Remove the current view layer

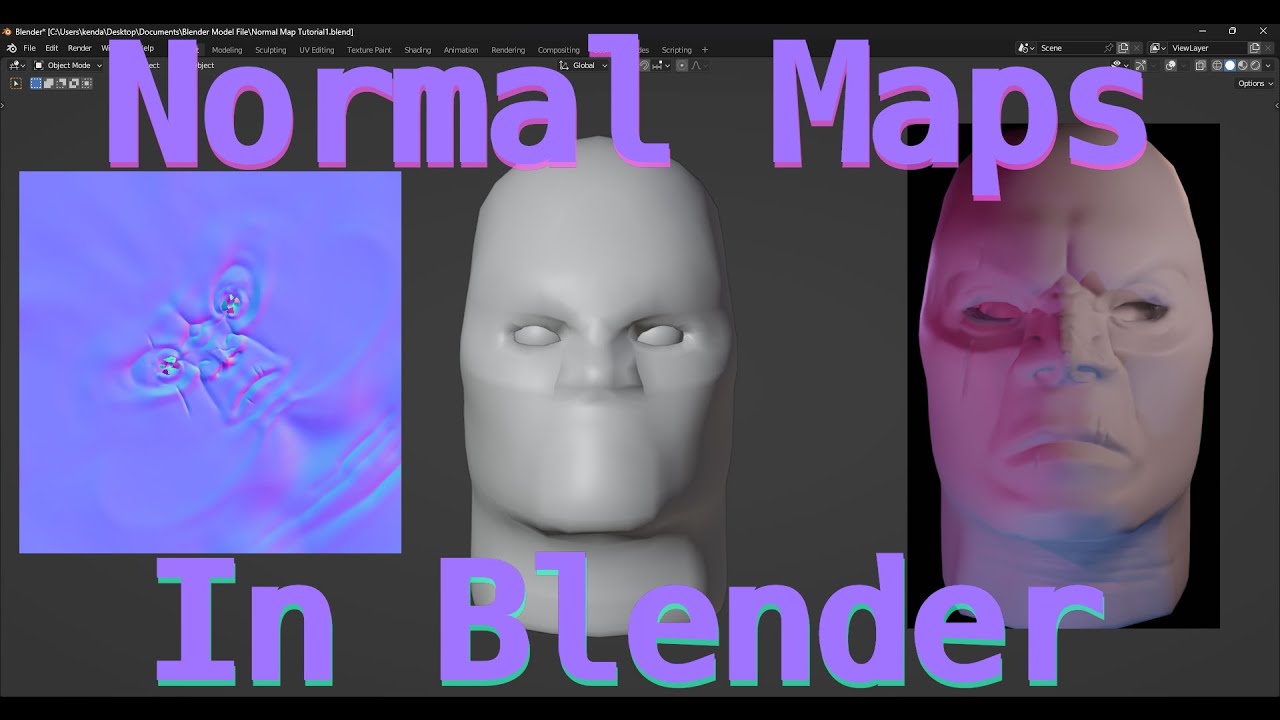pyautogui.click(x=1268, y=48)
